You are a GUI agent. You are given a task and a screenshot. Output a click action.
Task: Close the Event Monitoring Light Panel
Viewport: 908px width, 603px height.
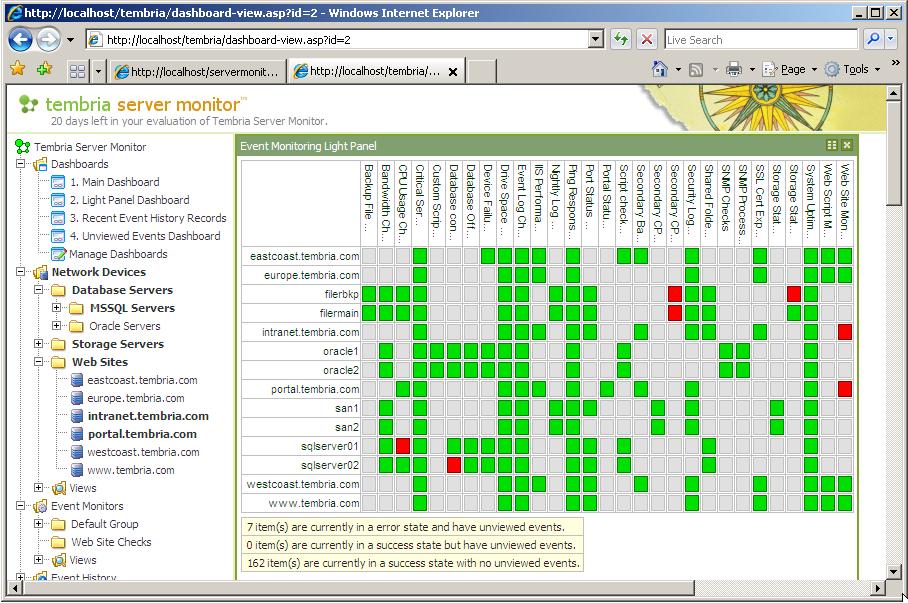[x=847, y=145]
